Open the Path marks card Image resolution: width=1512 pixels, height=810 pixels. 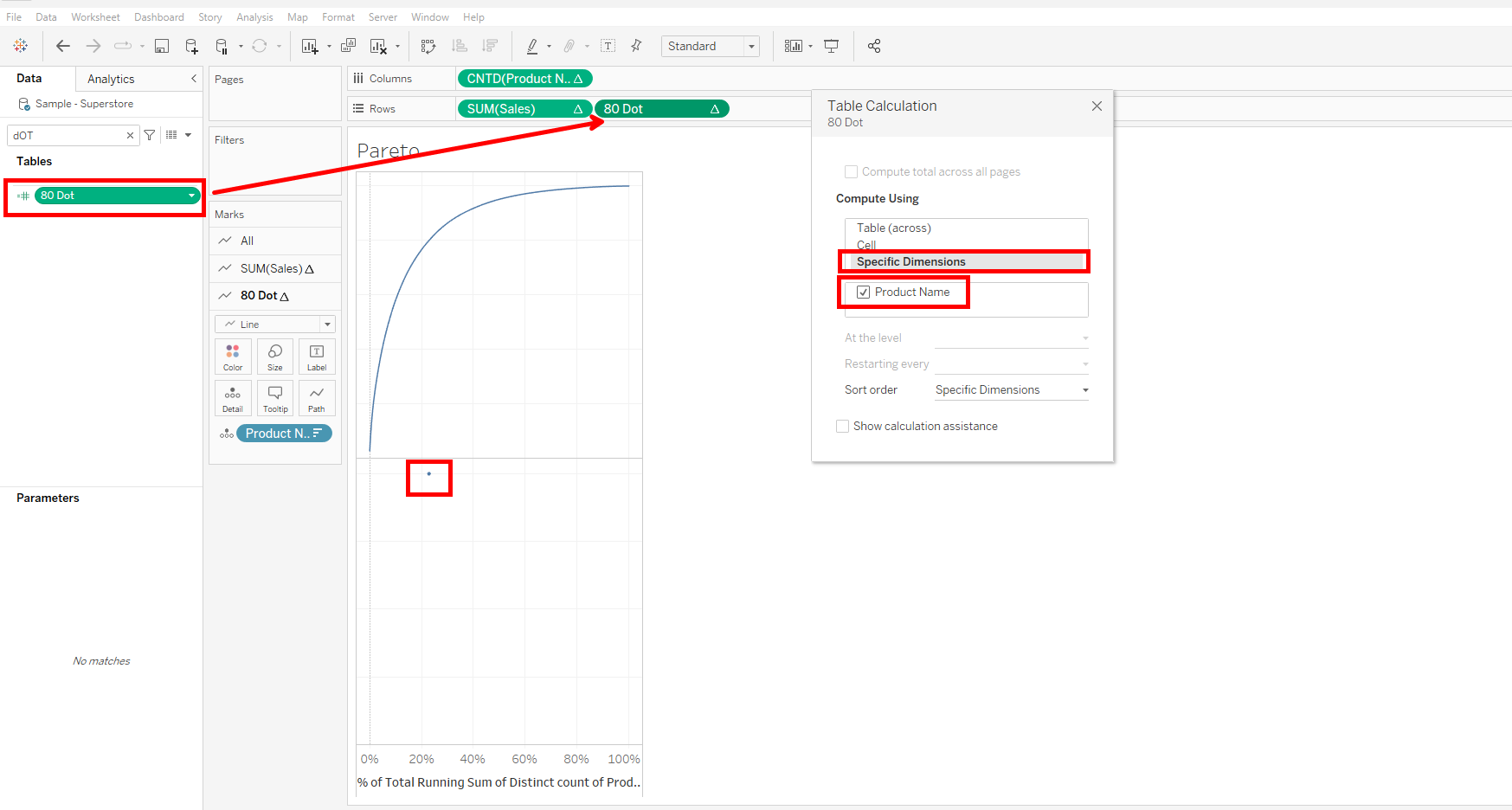(x=317, y=398)
